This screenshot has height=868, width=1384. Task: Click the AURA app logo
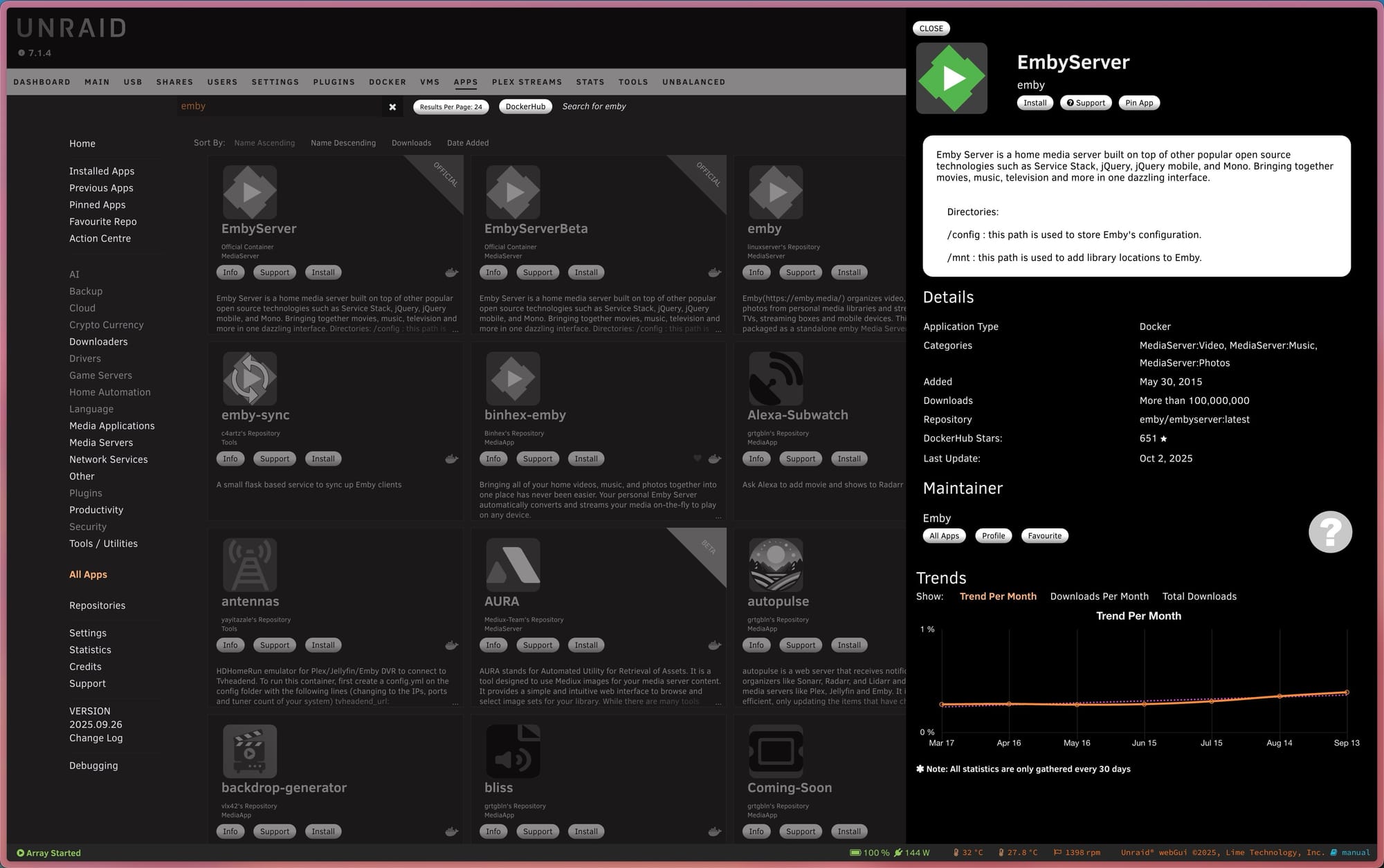[x=513, y=565]
